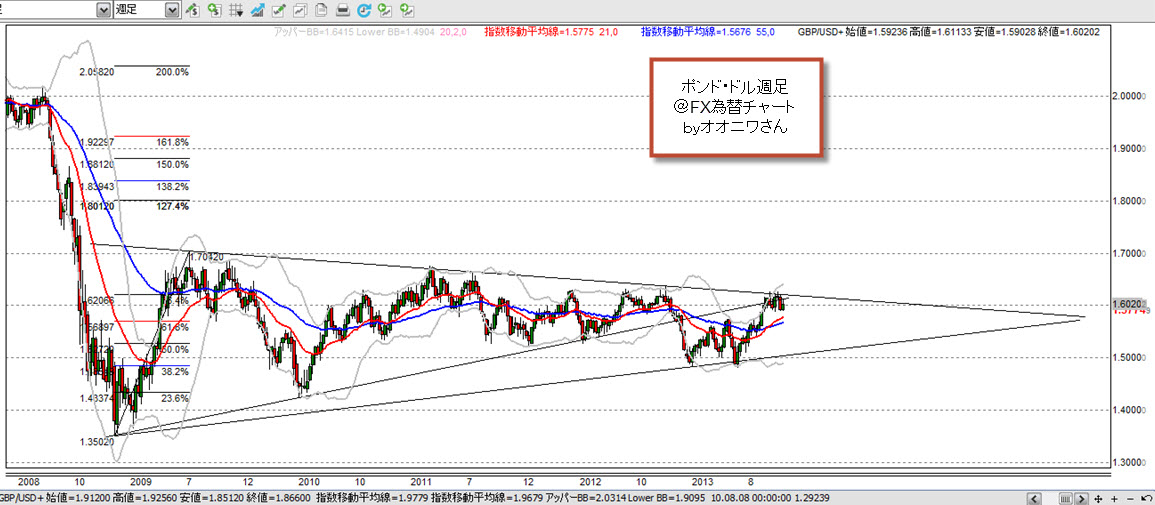Open the 週足 timeframe dropdown
The width and height of the screenshot is (1155, 505).
[172, 10]
